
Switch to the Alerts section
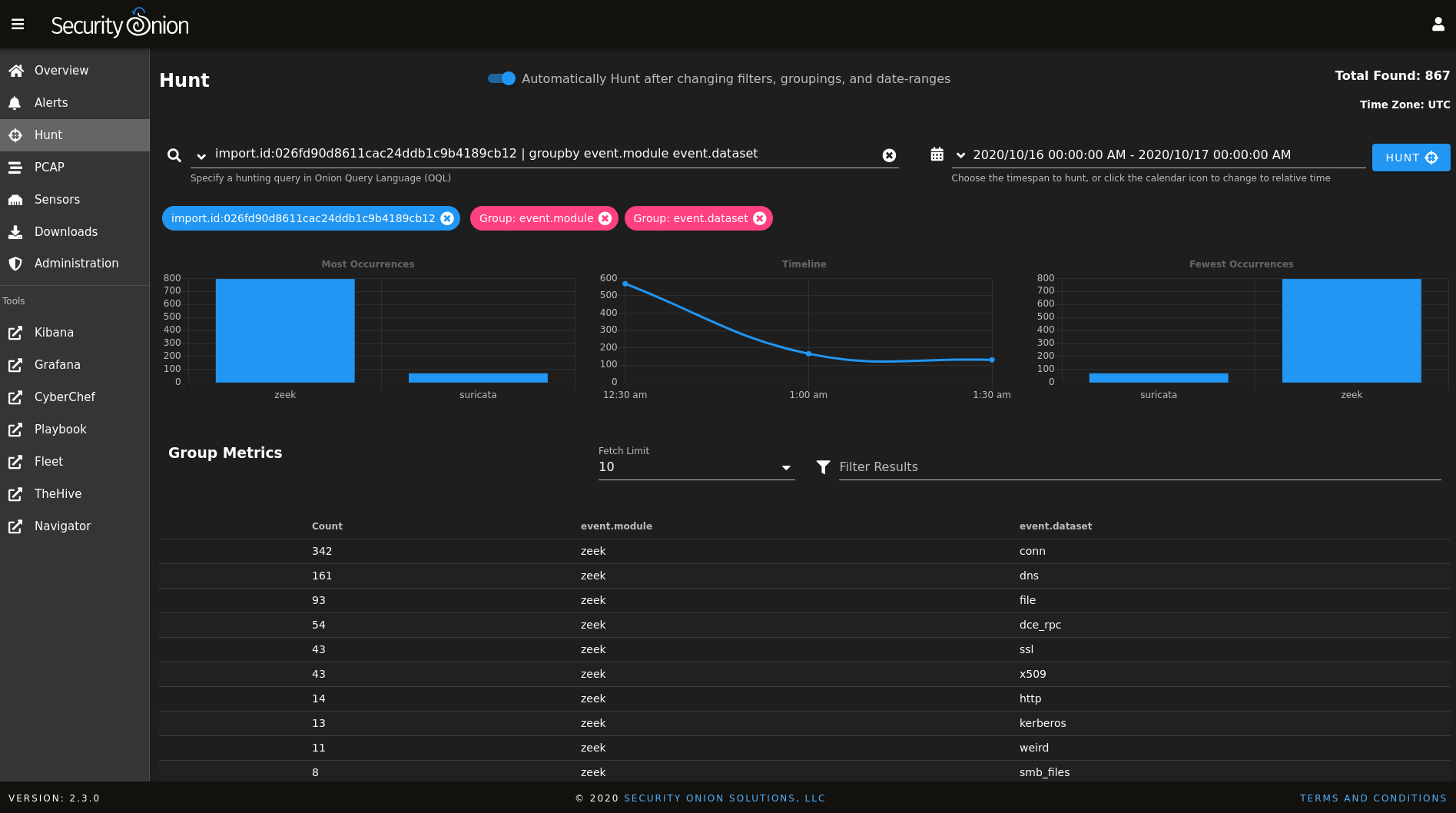coord(51,102)
